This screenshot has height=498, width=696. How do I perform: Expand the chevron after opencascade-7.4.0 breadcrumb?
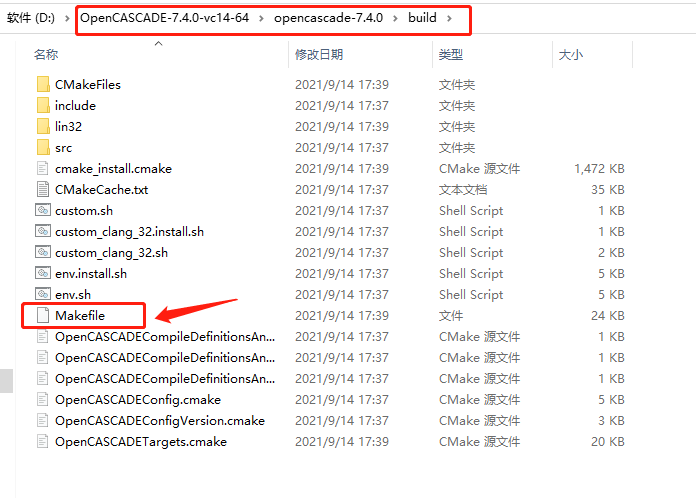395,18
